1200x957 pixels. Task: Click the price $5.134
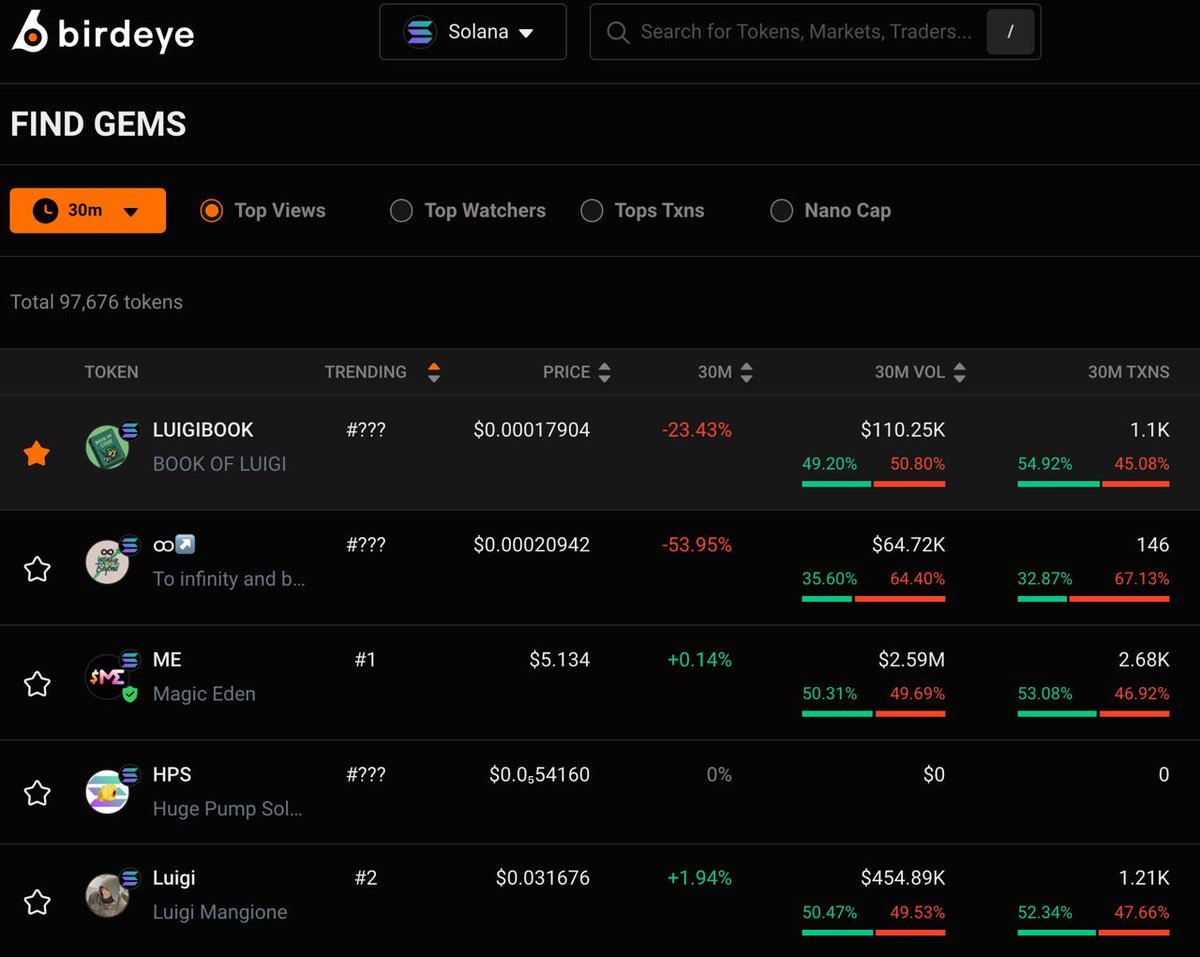click(x=560, y=660)
